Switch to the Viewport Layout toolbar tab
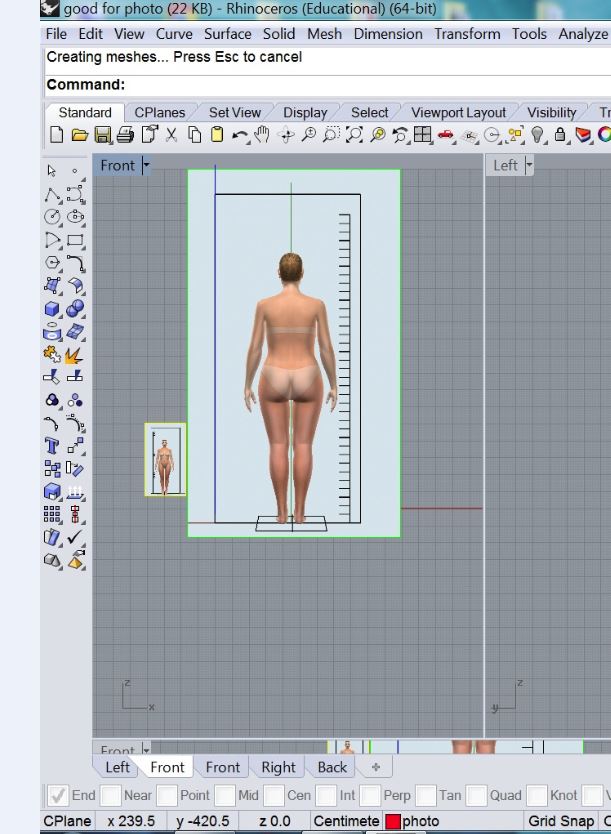611x834 pixels. [458, 113]
